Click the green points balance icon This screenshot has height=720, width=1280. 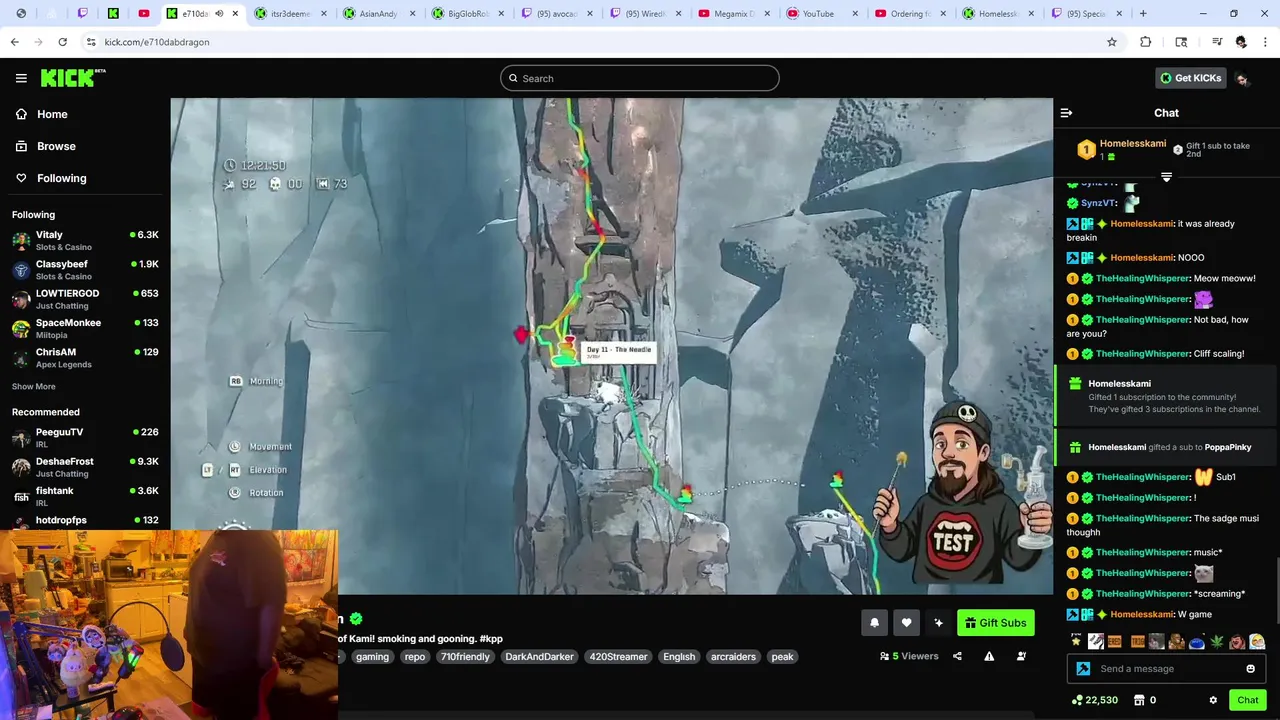coord(1077,700)
